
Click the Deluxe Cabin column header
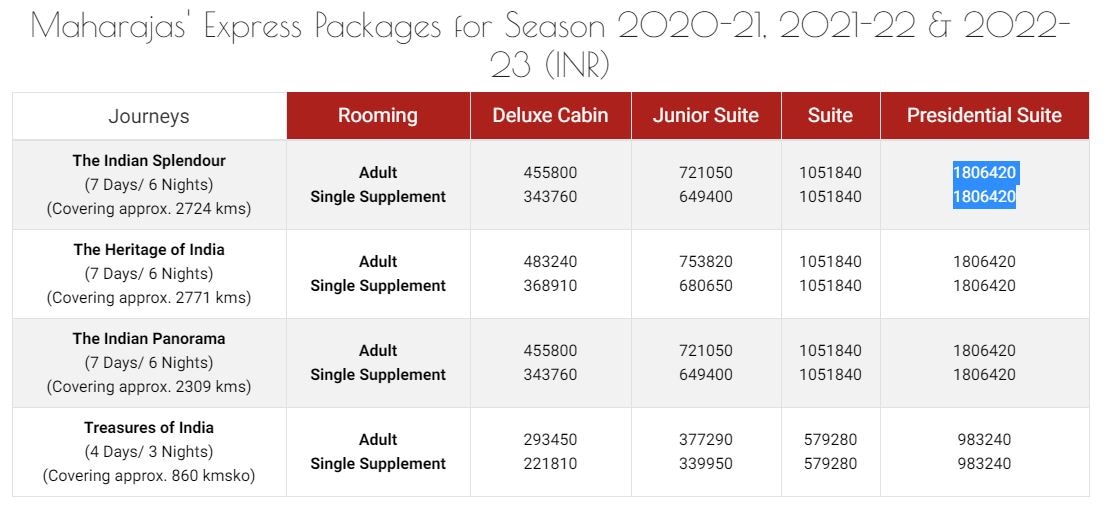pos(550,115)
